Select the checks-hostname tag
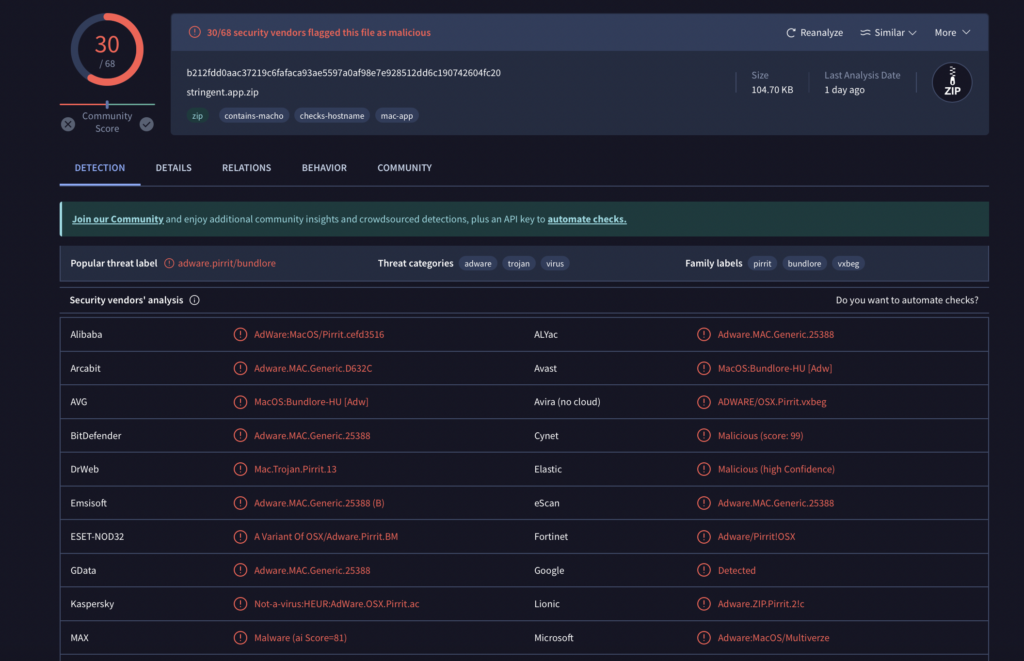The image size is (1024, 661). click(x=332, y=116)
